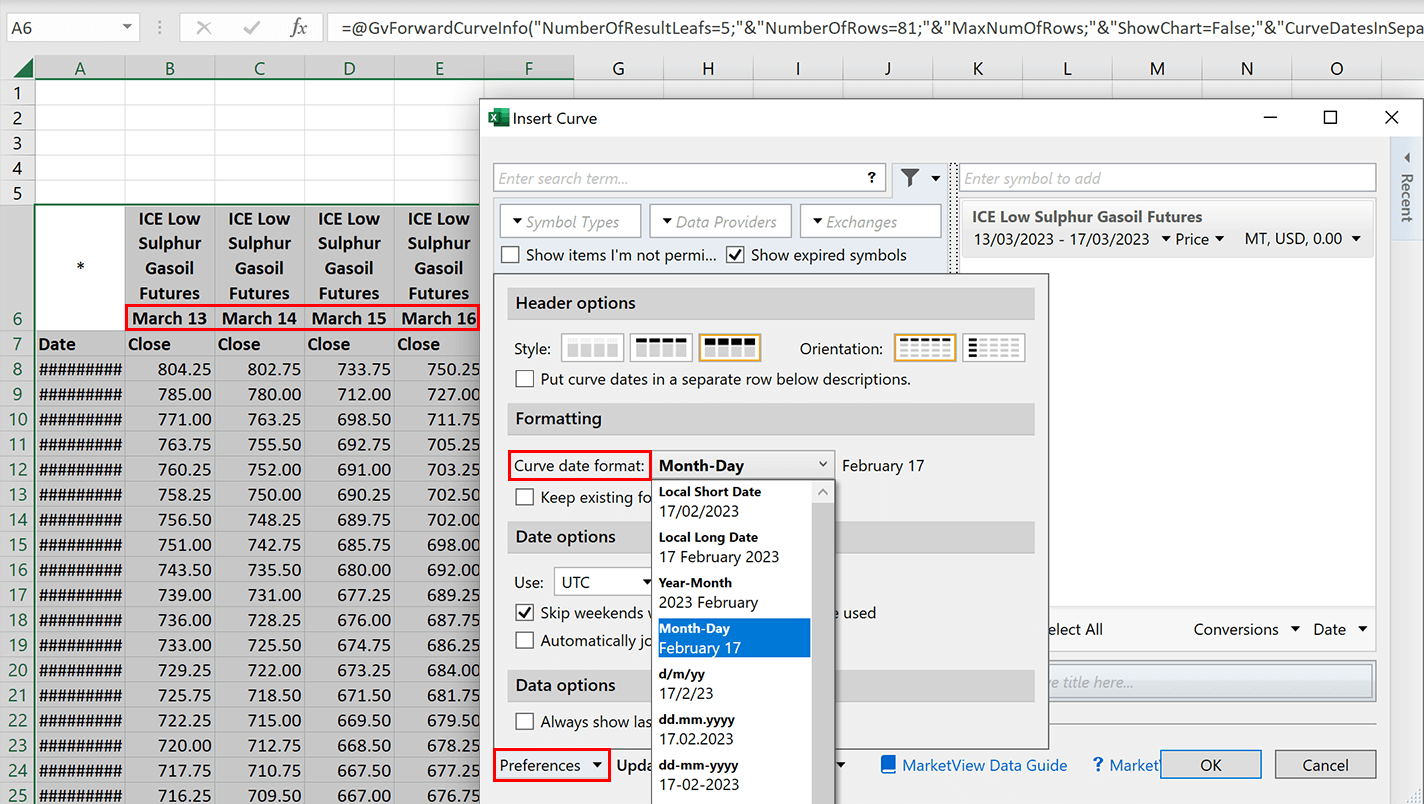Expand the Symbol Types dropdown
Viewport: 1424px width, 804px height.
(x=568, y=222)
